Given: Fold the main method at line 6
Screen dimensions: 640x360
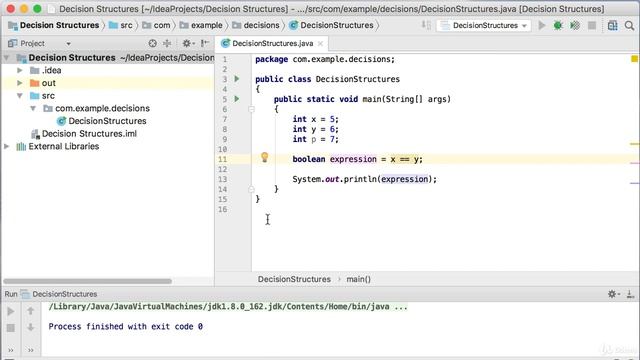Looking at the screenshot, I should [251, 109].
